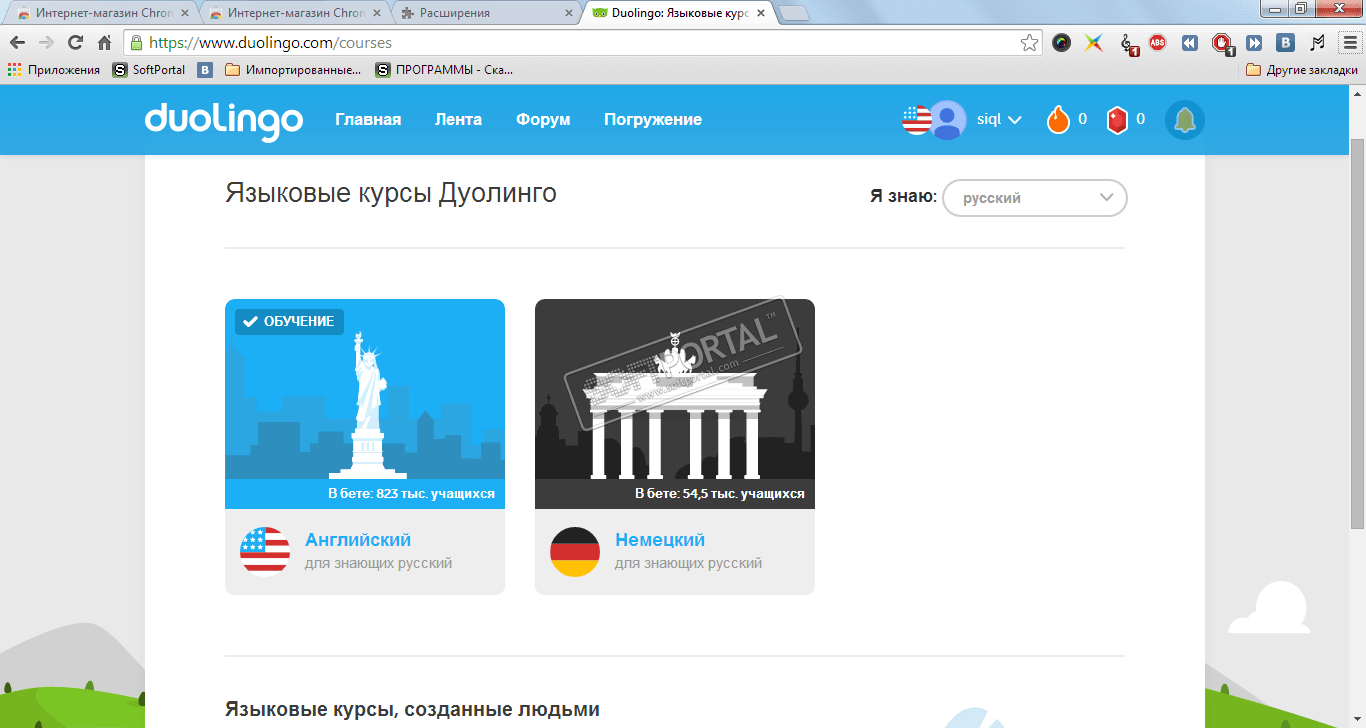This screenshot has height=728, width=1366.
Task: Reload the Duolingo page
Action: click(75, 43)
